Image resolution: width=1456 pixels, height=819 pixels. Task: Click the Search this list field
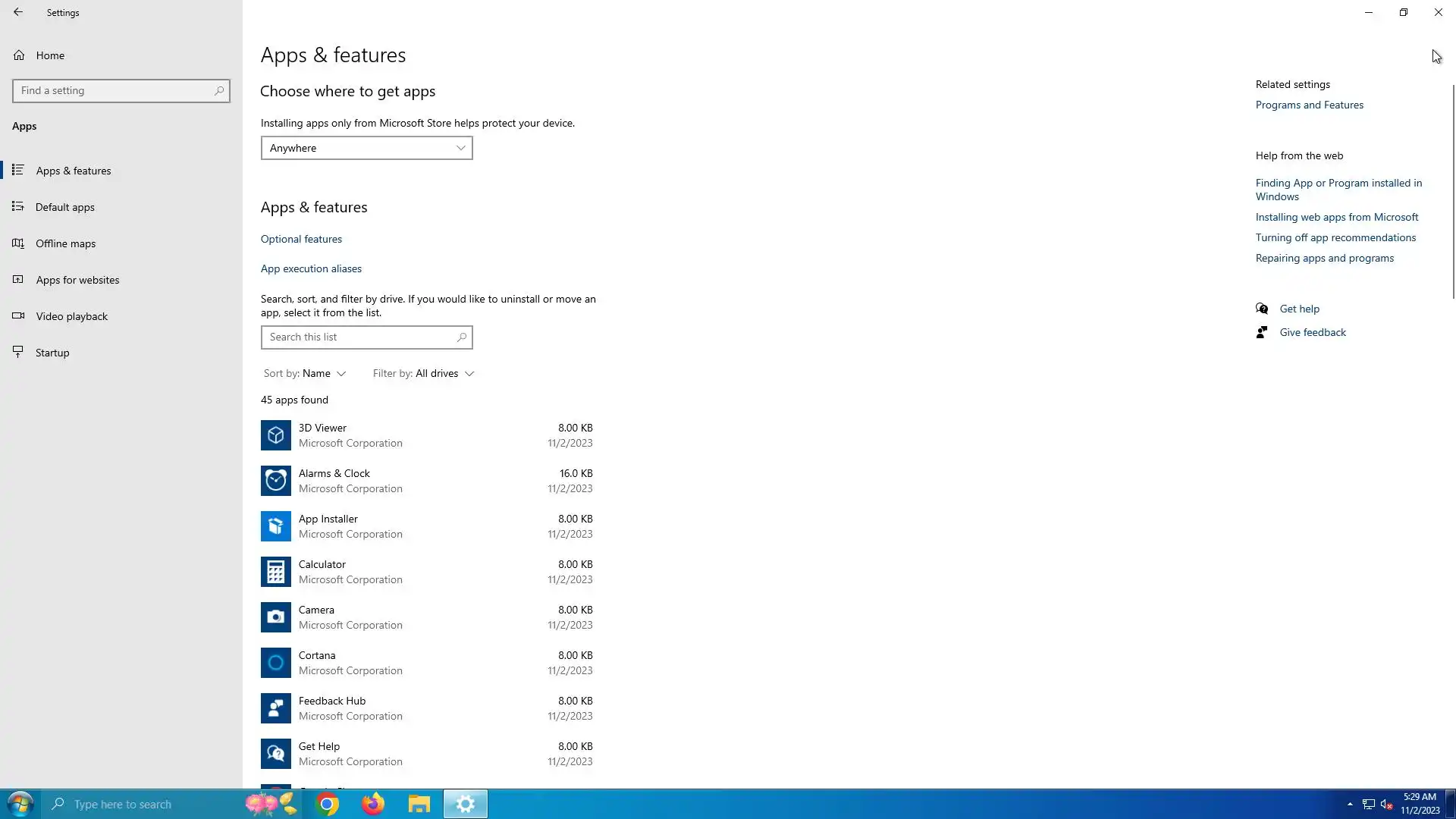click(x=359, y=337)
